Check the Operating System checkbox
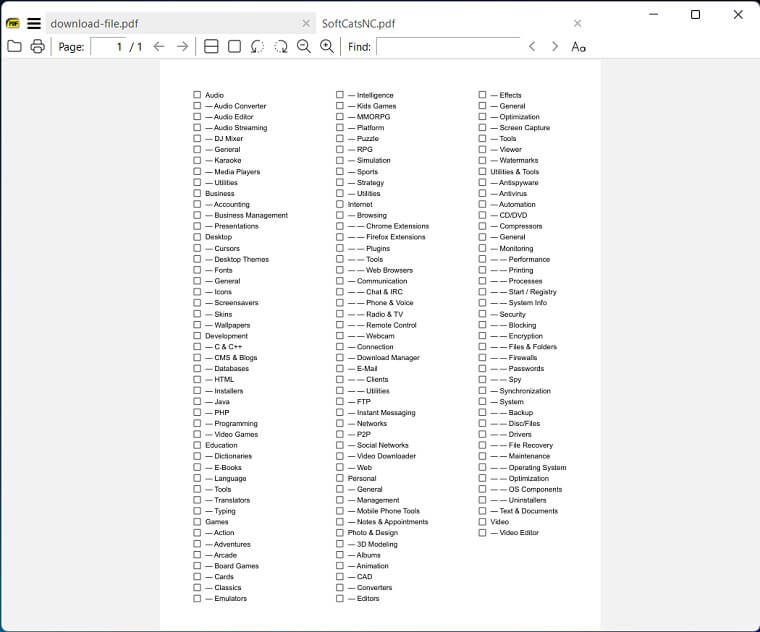The width and height of the screenshot is (760, 632). 482,467
